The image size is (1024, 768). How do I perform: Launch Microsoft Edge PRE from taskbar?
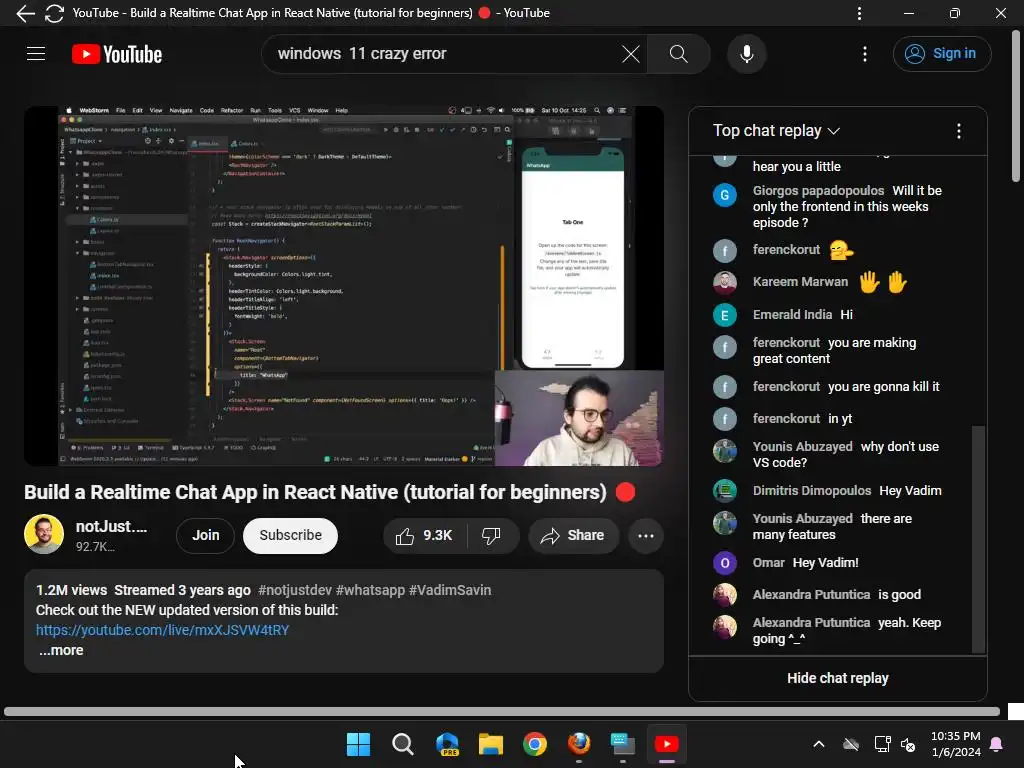point(447,744)
